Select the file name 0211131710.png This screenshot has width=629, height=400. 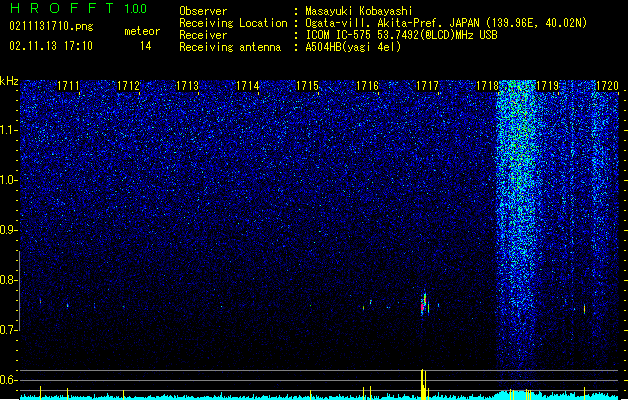(x=51, y=26)
